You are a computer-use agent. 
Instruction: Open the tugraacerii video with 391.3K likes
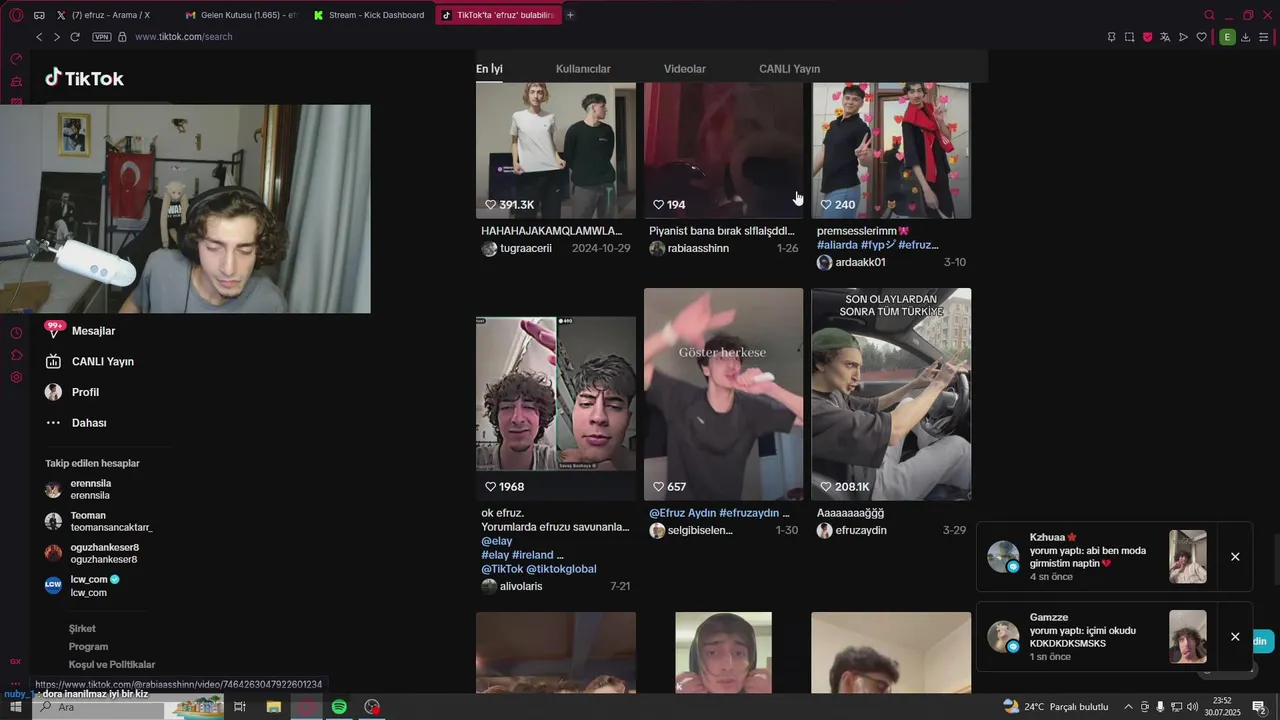556,150
